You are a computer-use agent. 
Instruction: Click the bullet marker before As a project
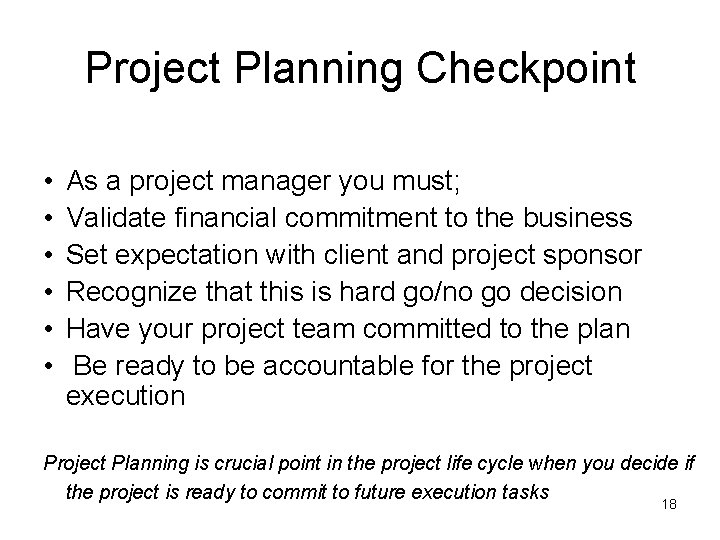[x=49, y=180]
